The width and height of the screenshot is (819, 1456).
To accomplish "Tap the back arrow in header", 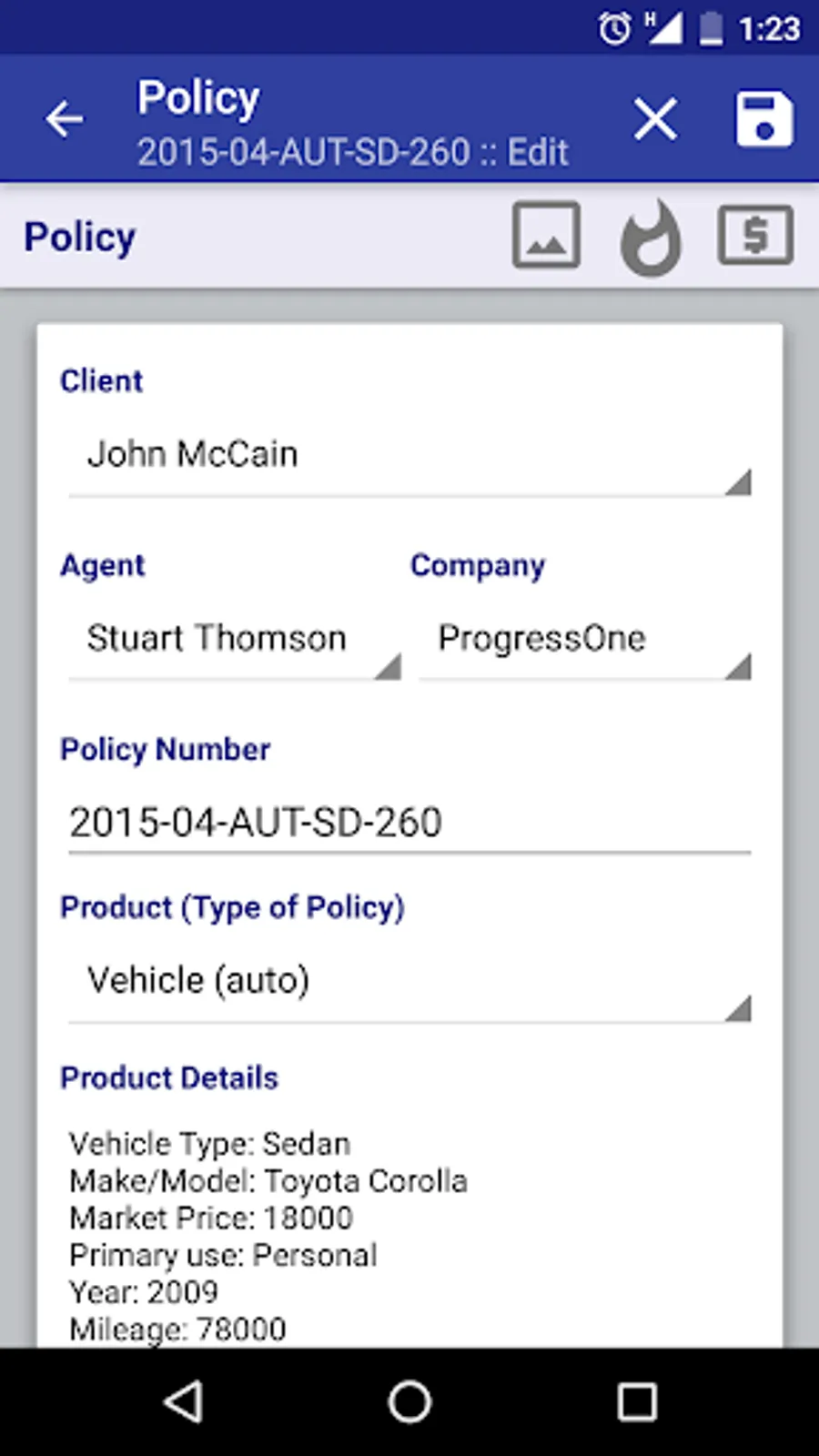I will pos(65,119).
